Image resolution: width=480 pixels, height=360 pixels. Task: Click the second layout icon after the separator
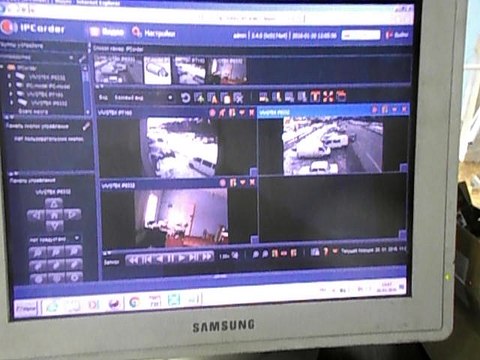(276, 97)
